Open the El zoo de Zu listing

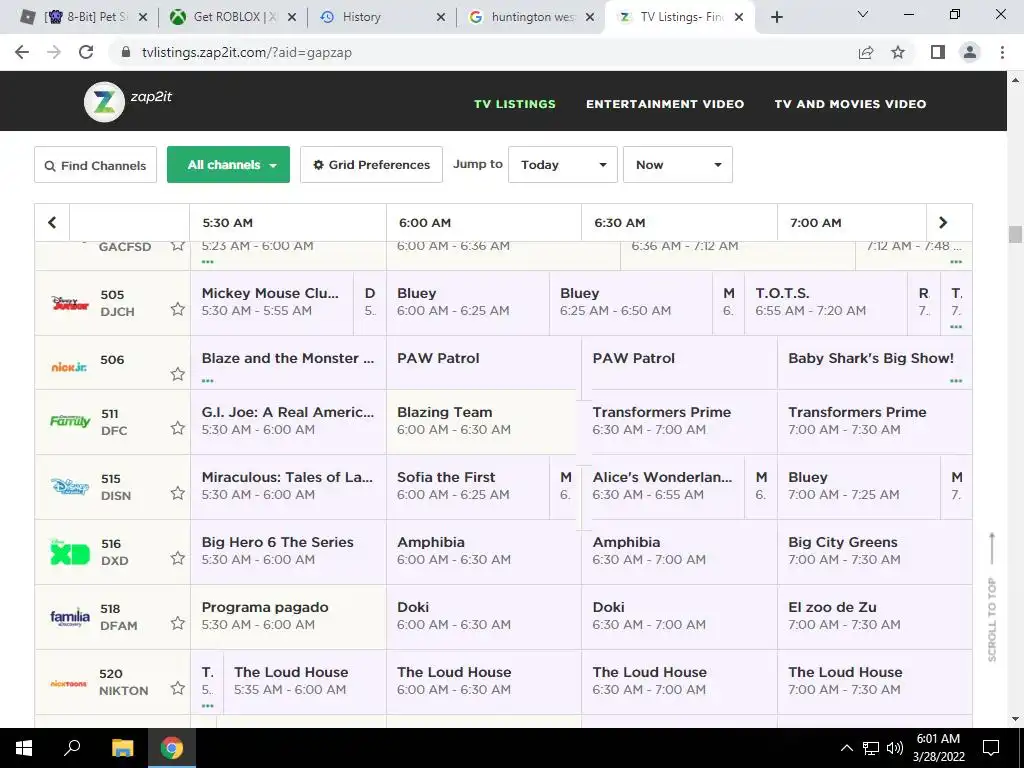tap(874, 616)
